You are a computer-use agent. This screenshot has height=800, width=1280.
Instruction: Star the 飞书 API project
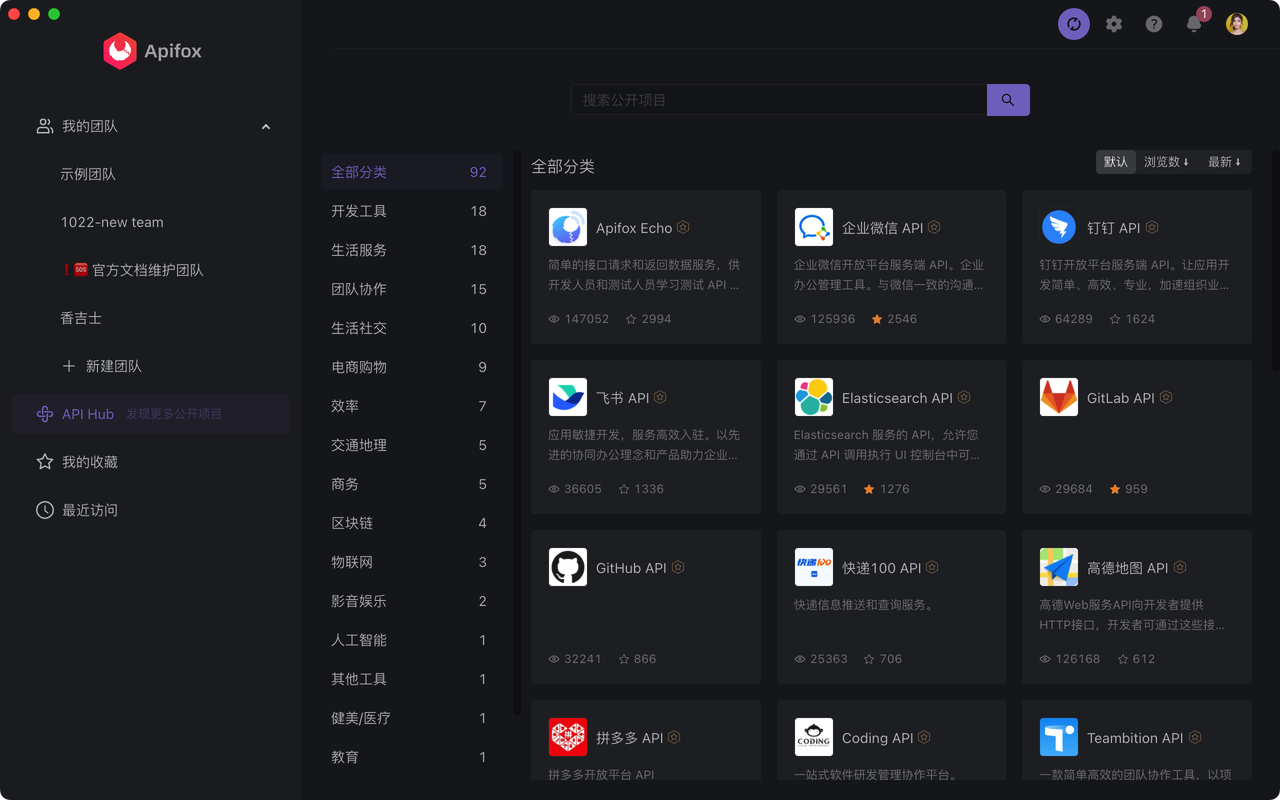(624, 489)
